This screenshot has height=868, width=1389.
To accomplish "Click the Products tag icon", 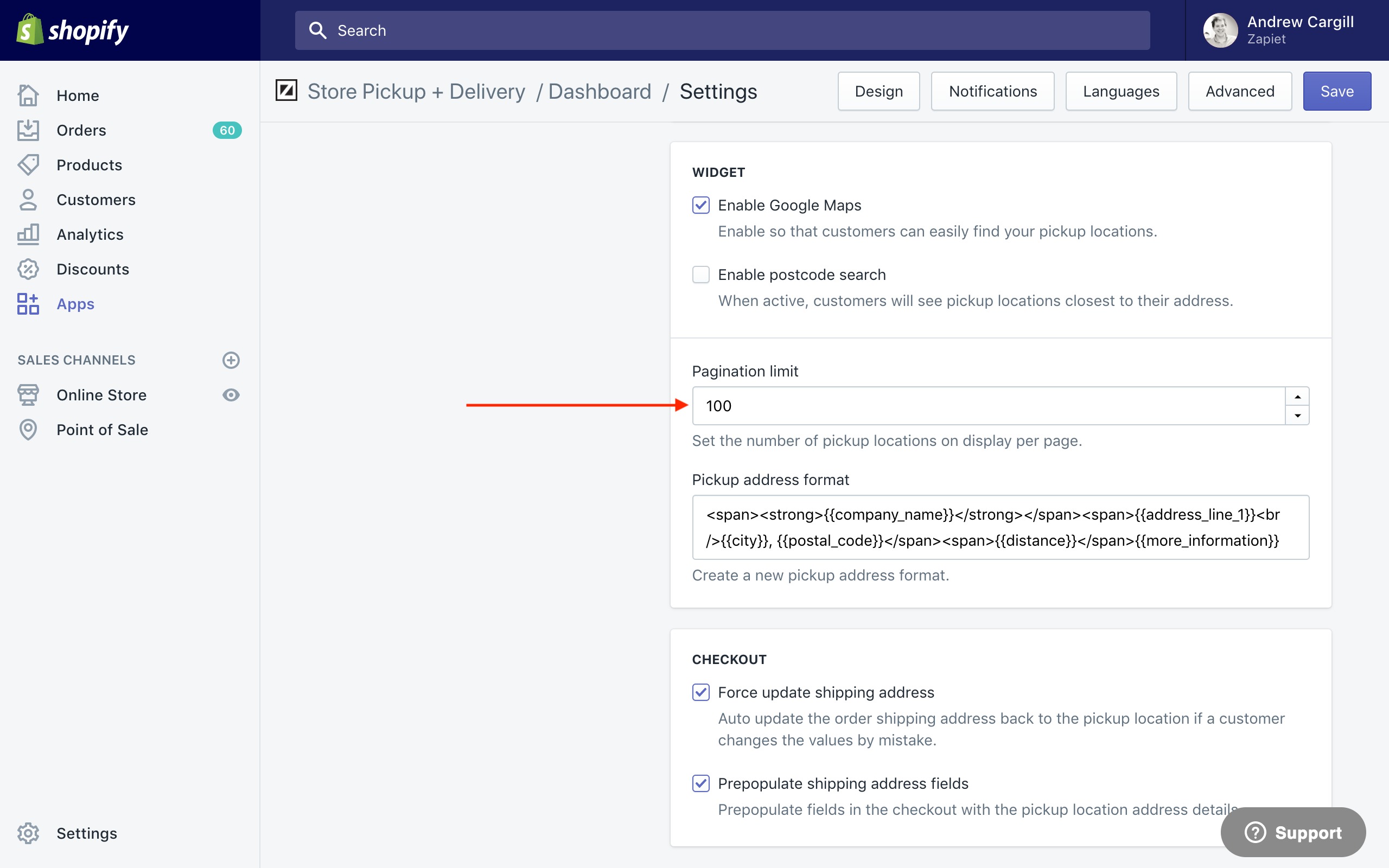I will click(x=28, y=165).
